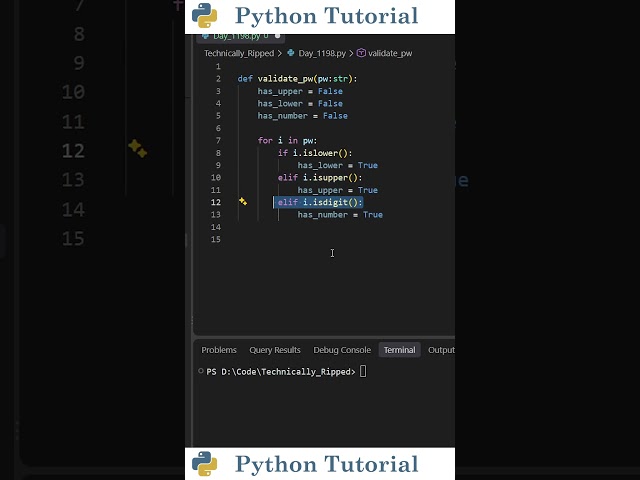Click the circle marker beside the terminal prompt
This screenshot has height=480, width=640.
tap(200, 371)
